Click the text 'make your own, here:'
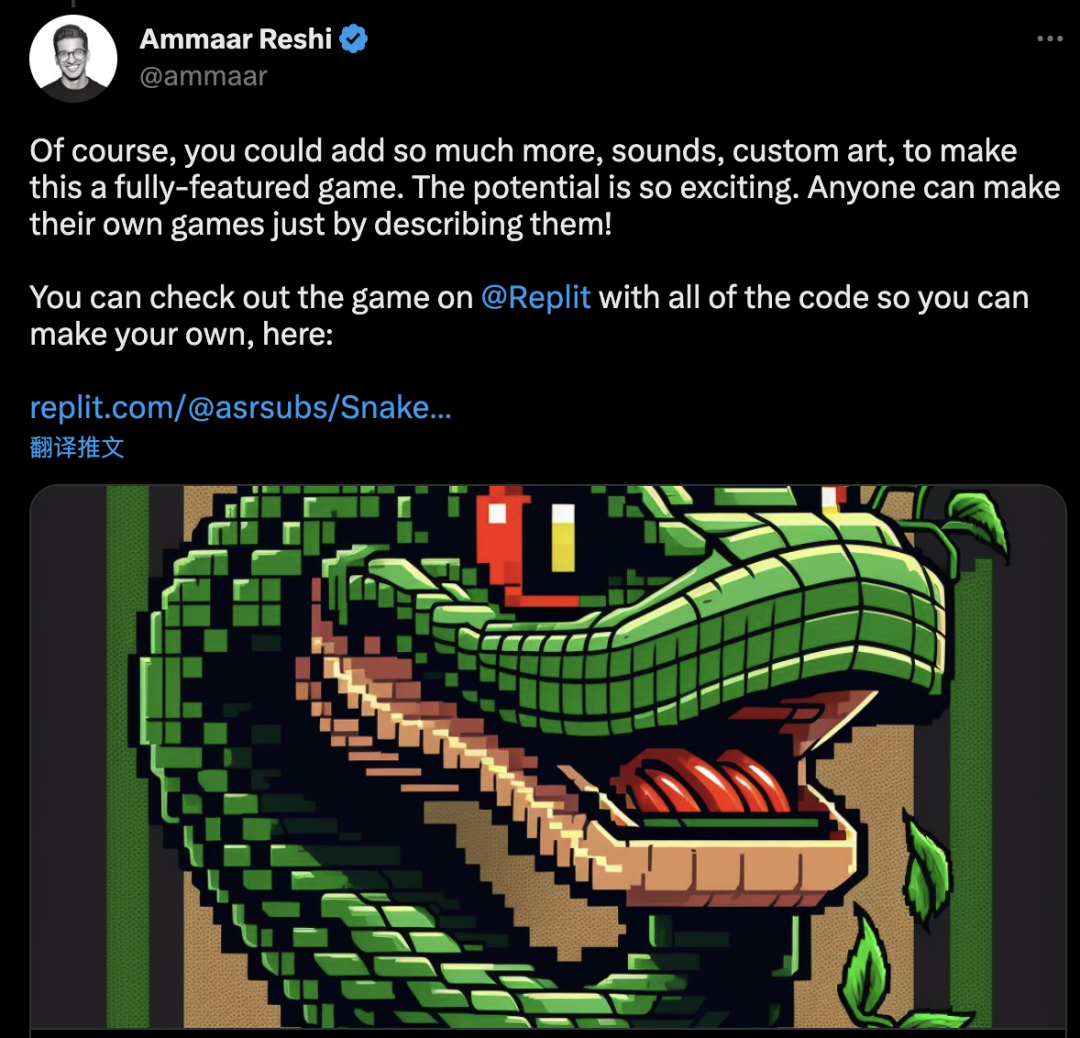This screenshot has height=1038, width=1080. pos(181,335)
